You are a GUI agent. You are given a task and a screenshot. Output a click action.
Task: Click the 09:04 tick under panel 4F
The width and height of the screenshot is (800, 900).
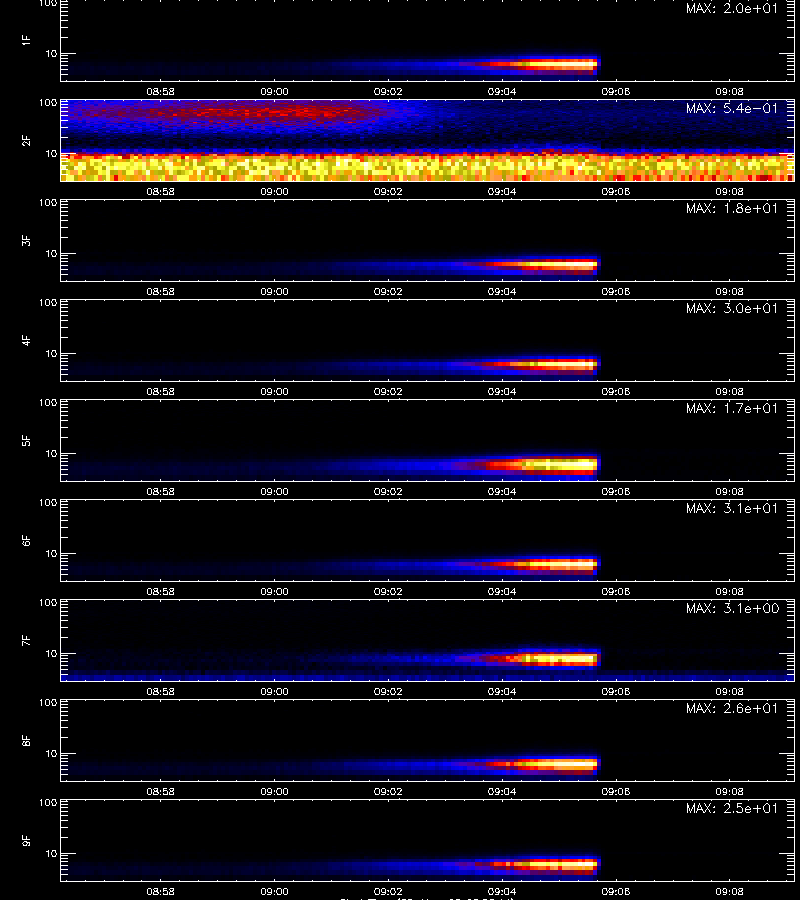coord(502,391)
